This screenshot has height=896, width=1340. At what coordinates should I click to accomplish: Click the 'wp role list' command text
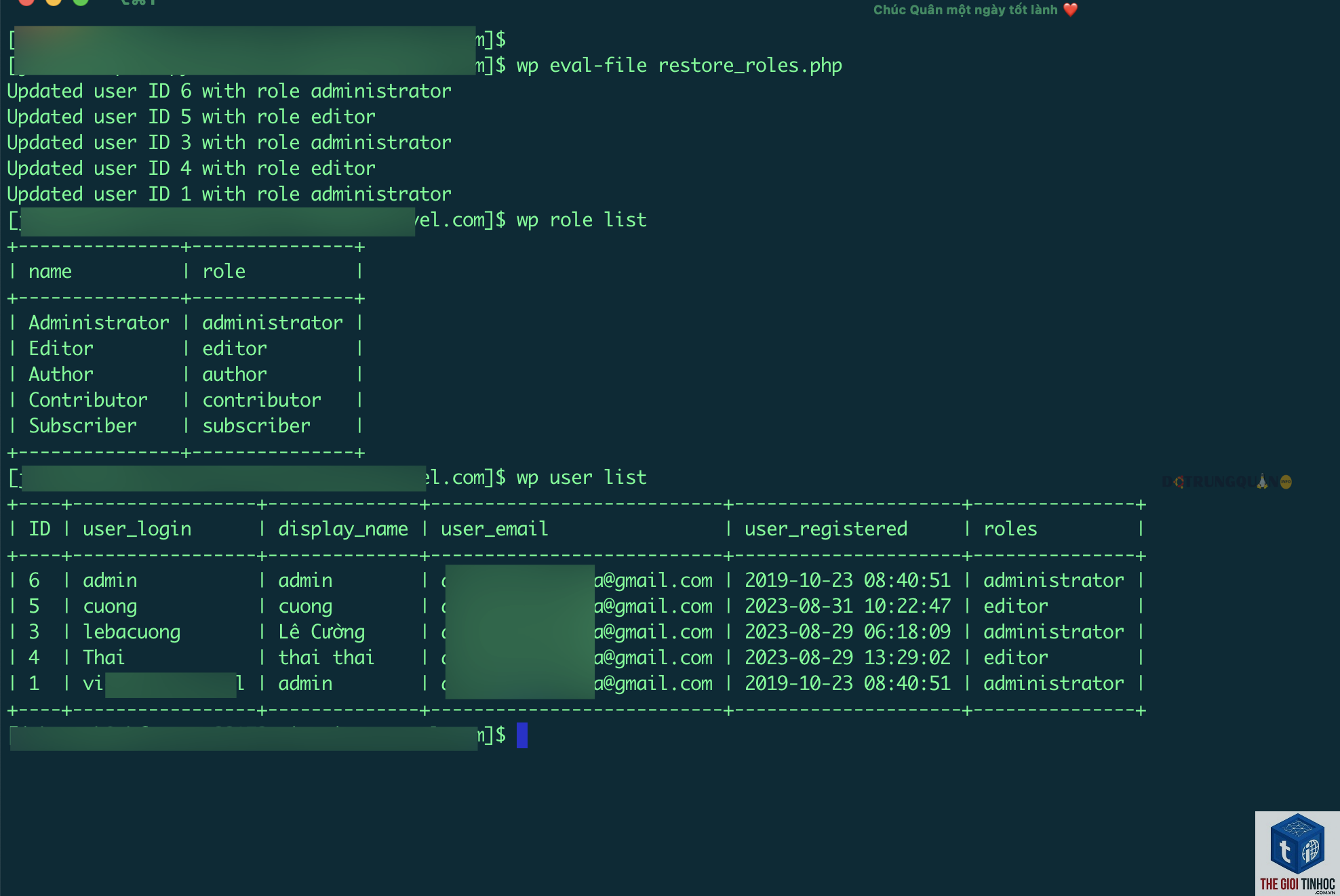click(x=582, y=220)
